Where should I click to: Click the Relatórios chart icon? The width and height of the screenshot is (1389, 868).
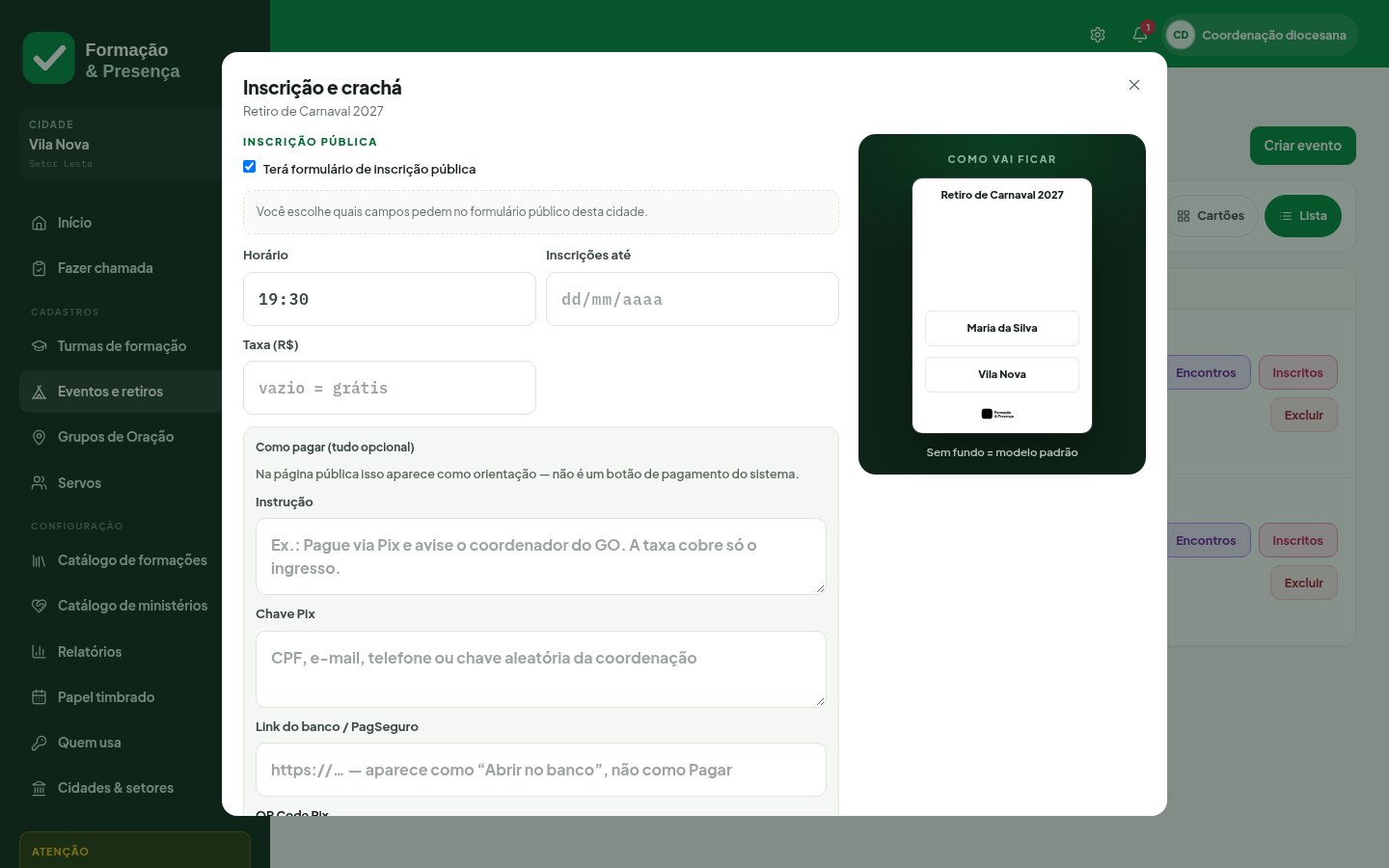coord(40,652)
